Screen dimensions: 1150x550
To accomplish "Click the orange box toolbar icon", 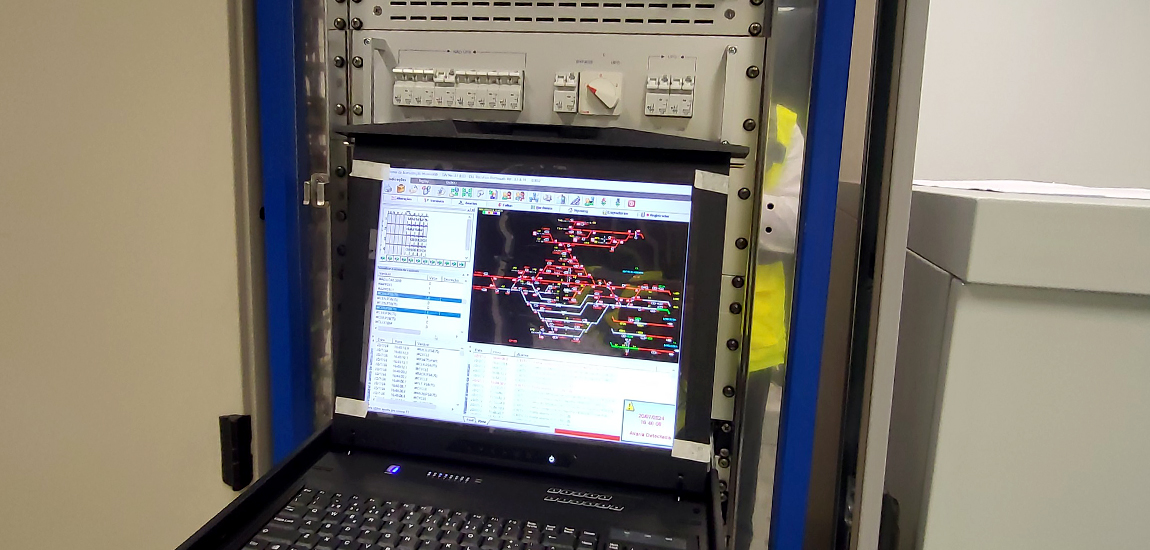I will [401, 188].
